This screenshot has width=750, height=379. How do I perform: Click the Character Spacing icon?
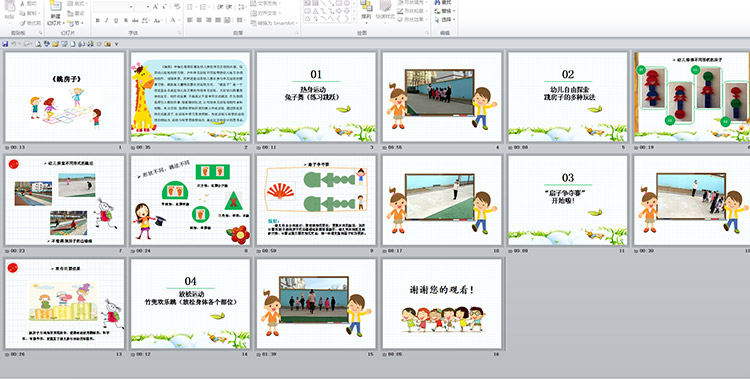click(x=145, y=20)
